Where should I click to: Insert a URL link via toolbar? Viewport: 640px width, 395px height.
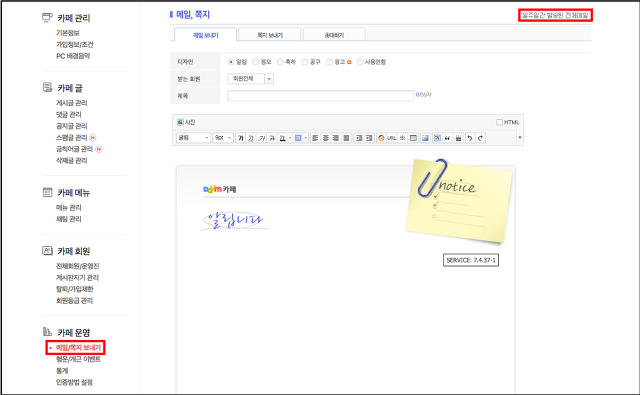392,138
